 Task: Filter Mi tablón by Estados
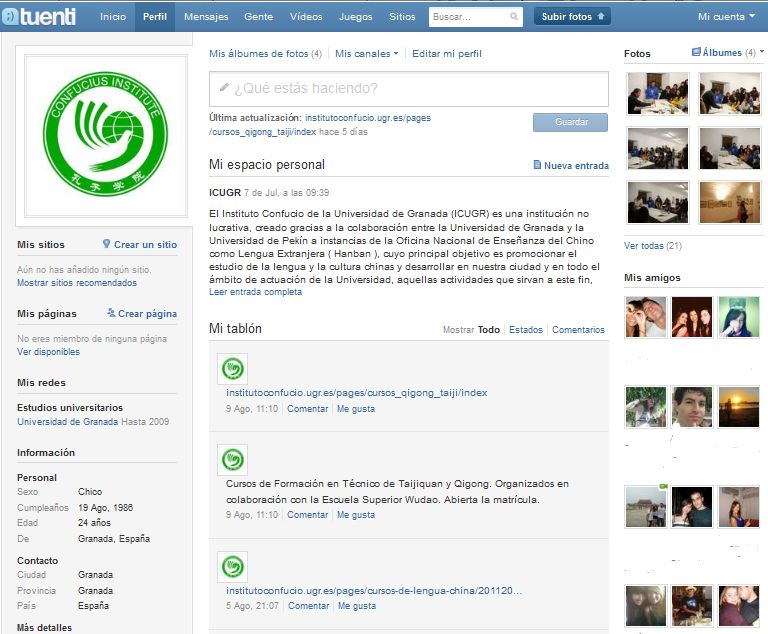tap(526, 330)
